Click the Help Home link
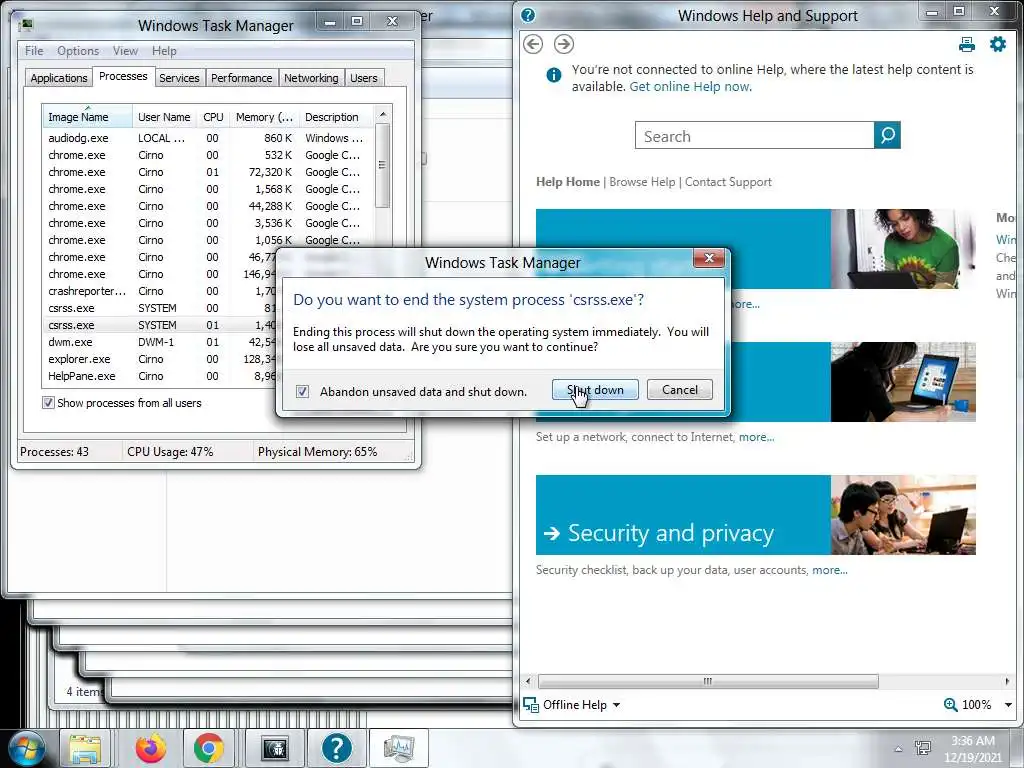 click(568, 182)
